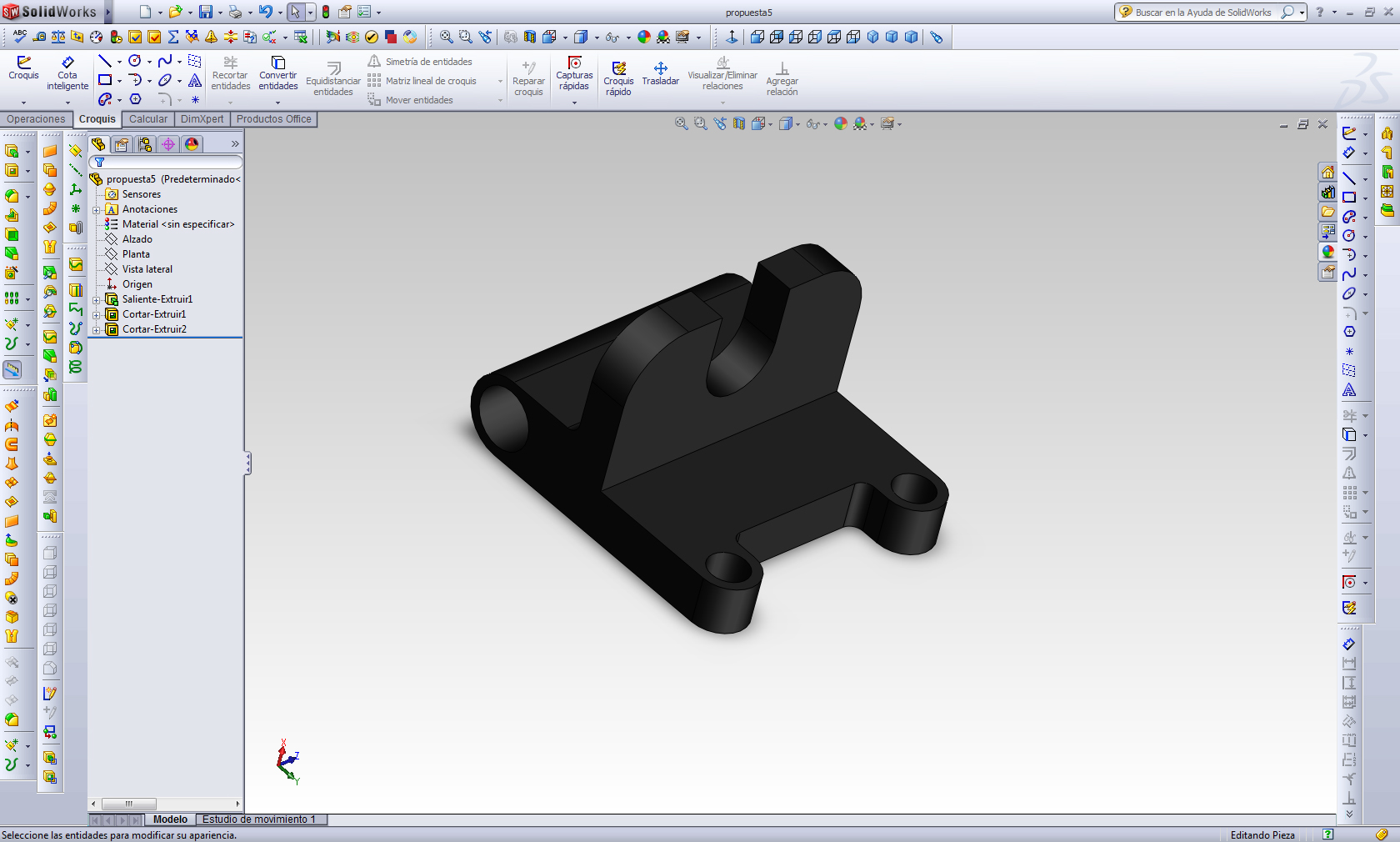Open the dropdown arrow next to the Line tool
Screen dimensions: 1400x842
pos(119,62)
